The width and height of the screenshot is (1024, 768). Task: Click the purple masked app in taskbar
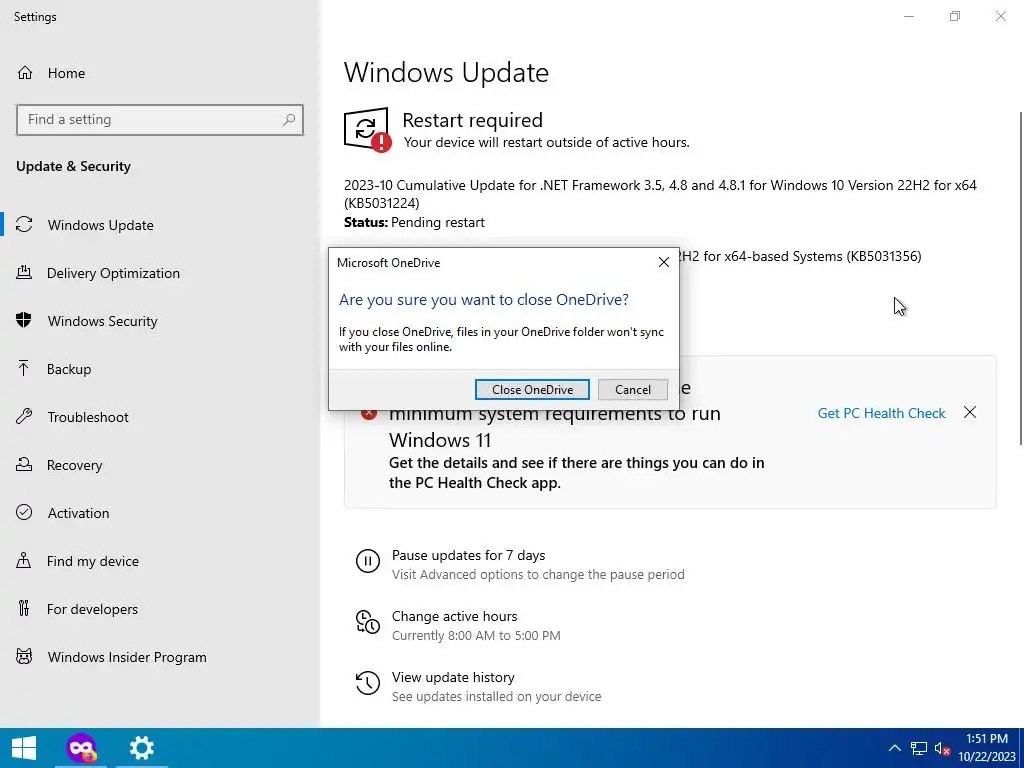[81, 748]
